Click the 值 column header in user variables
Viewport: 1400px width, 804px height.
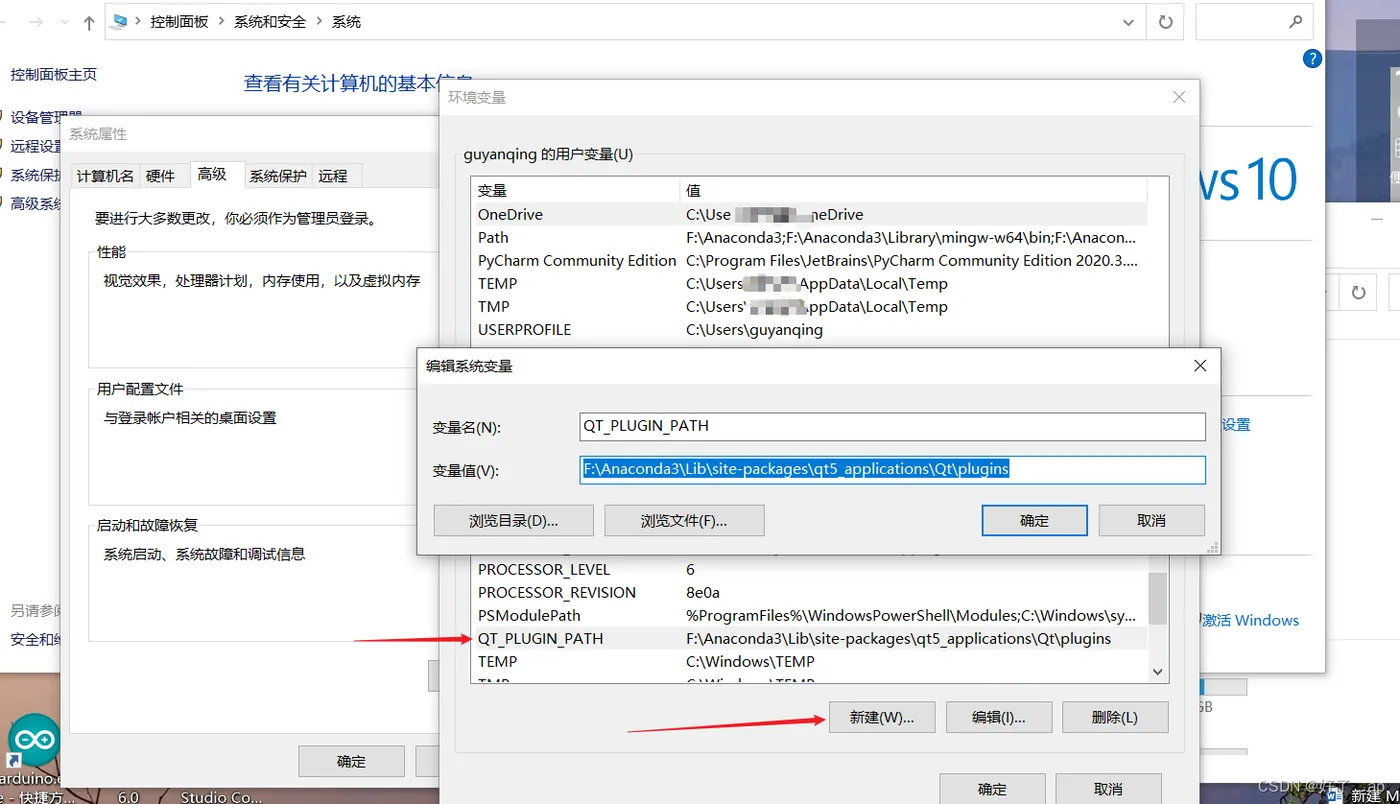tap(914, 190)
